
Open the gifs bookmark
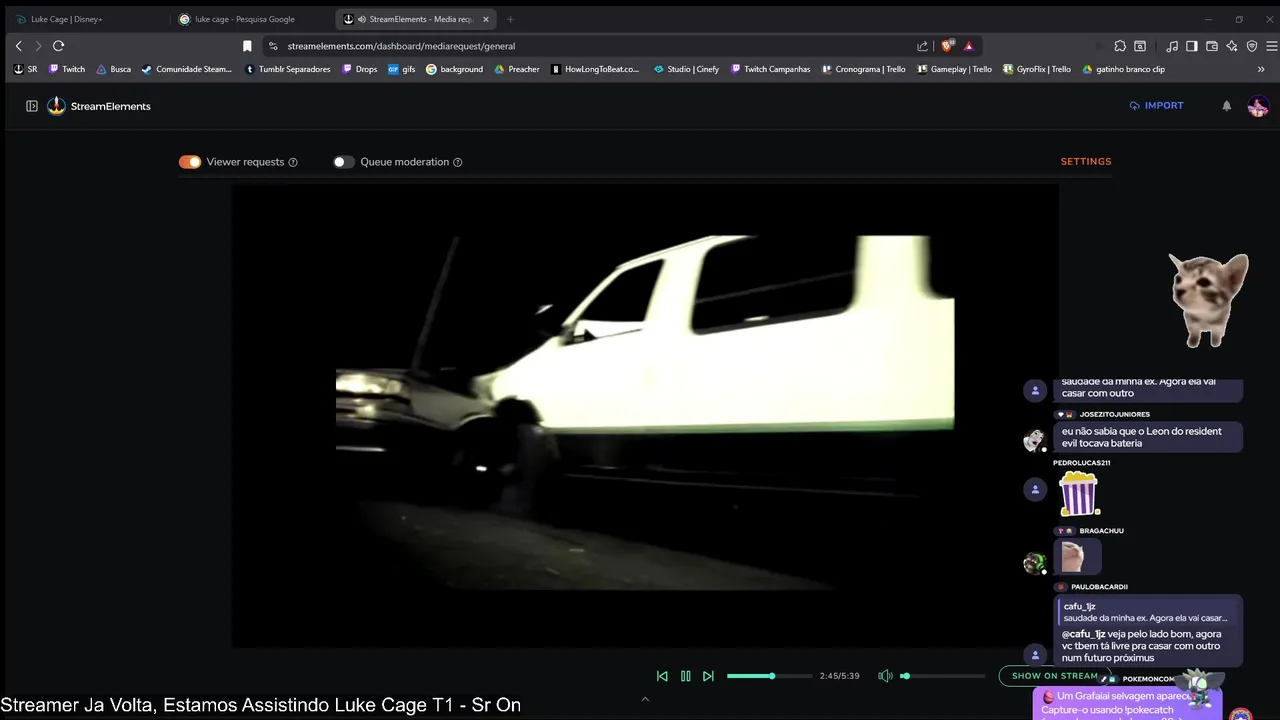(x=402, y=70)
